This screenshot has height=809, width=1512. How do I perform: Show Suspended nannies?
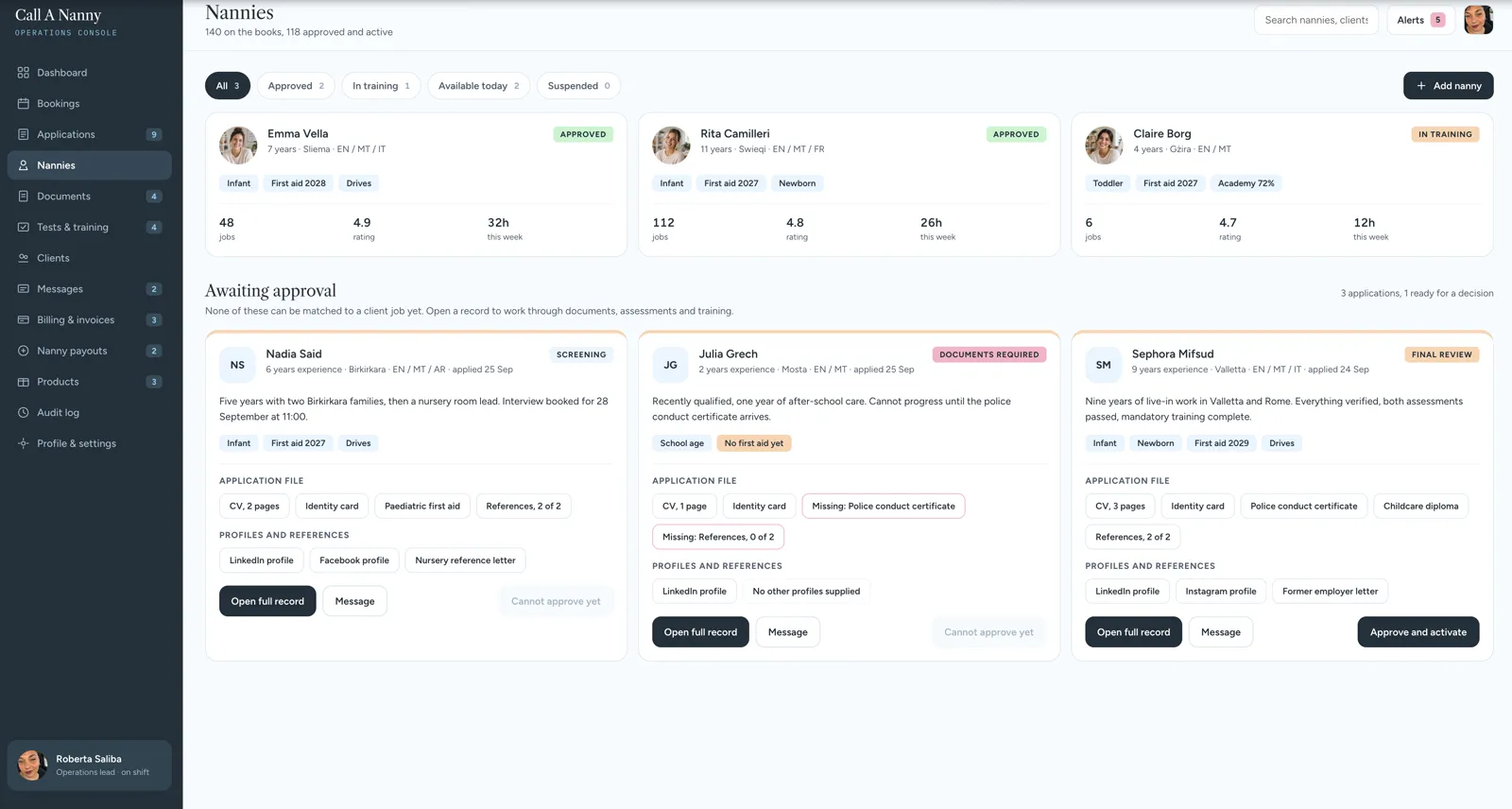[x=579, y=86]
